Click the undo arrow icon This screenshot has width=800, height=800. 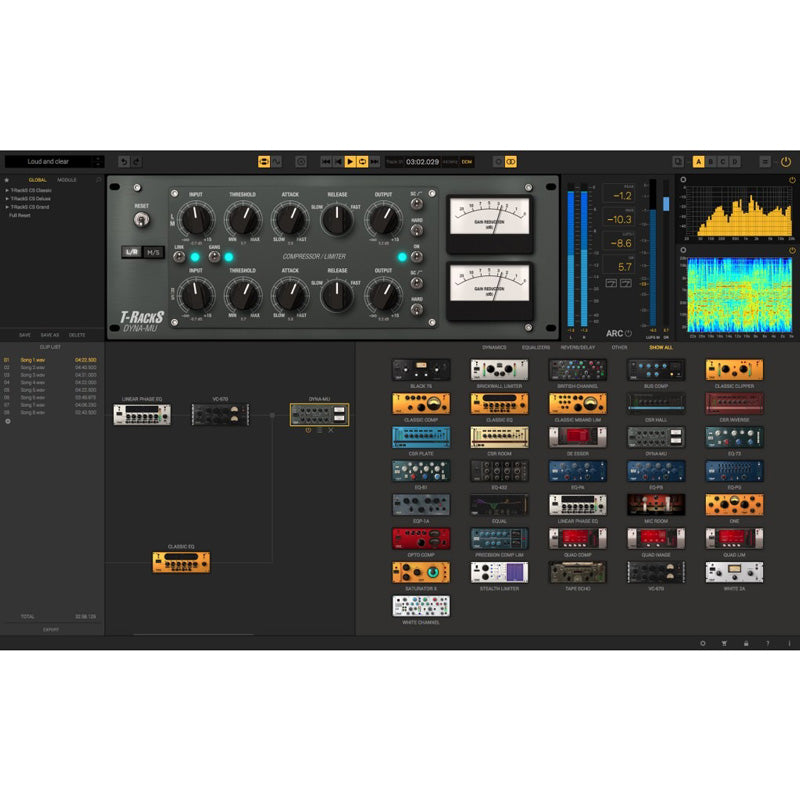(123, 161)
